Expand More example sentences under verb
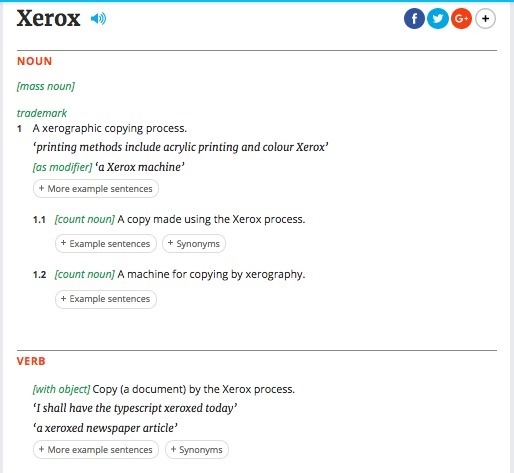 click(x=96, y=450)
